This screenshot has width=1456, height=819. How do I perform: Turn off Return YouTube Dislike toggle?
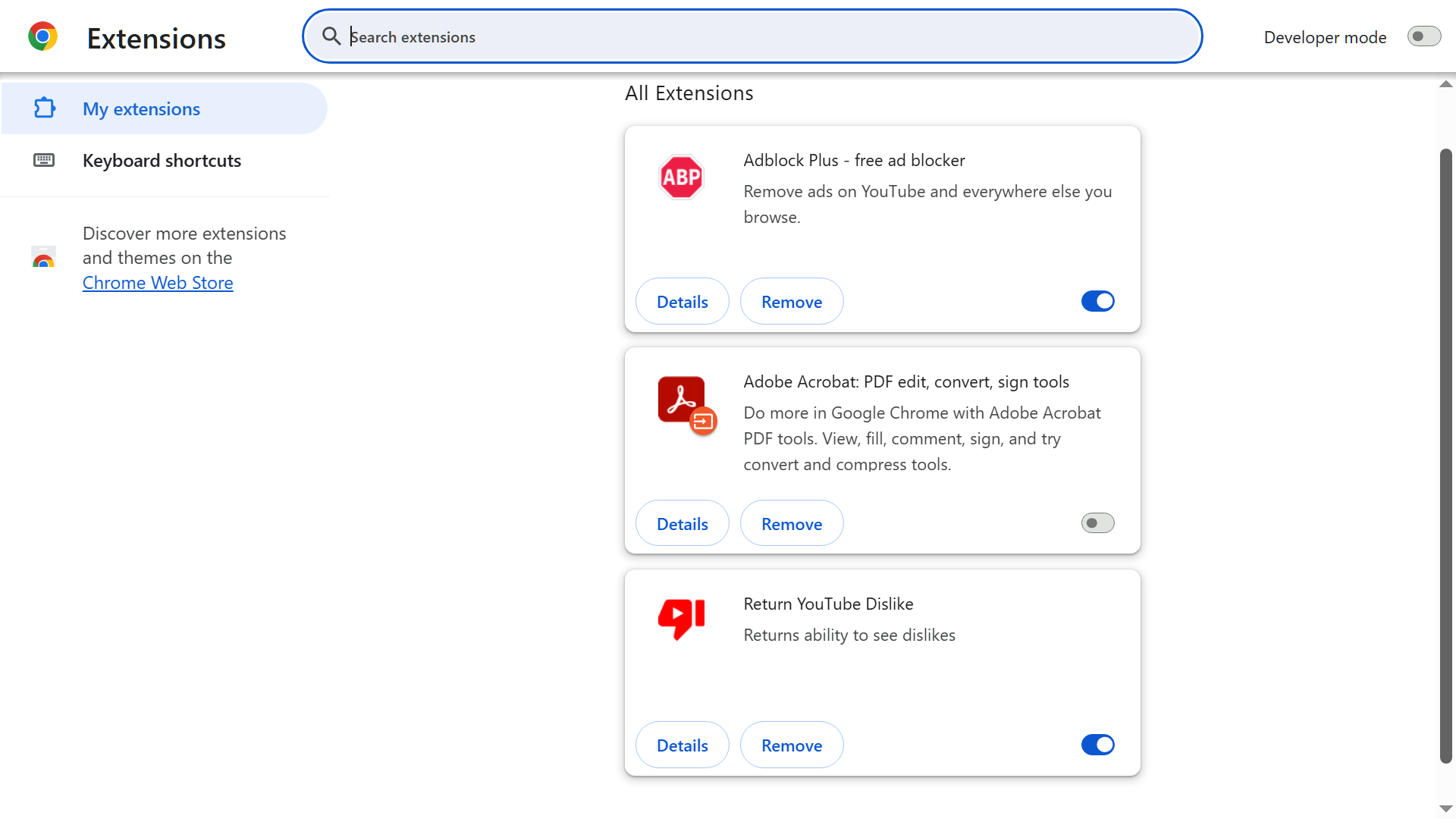pyautogui.click(x=1097, y=745)
